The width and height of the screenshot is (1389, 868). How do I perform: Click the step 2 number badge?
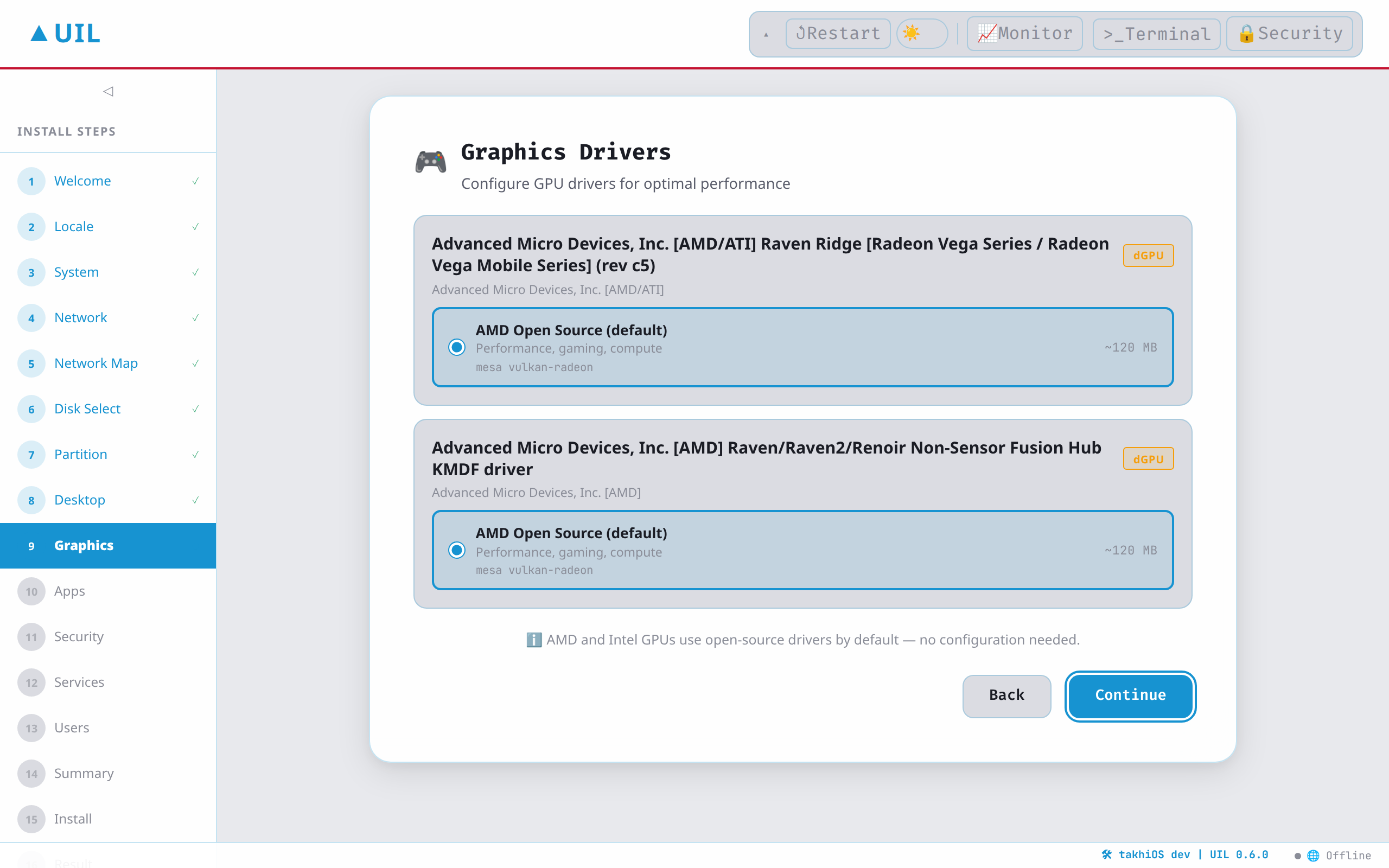[x=31, y=227]
